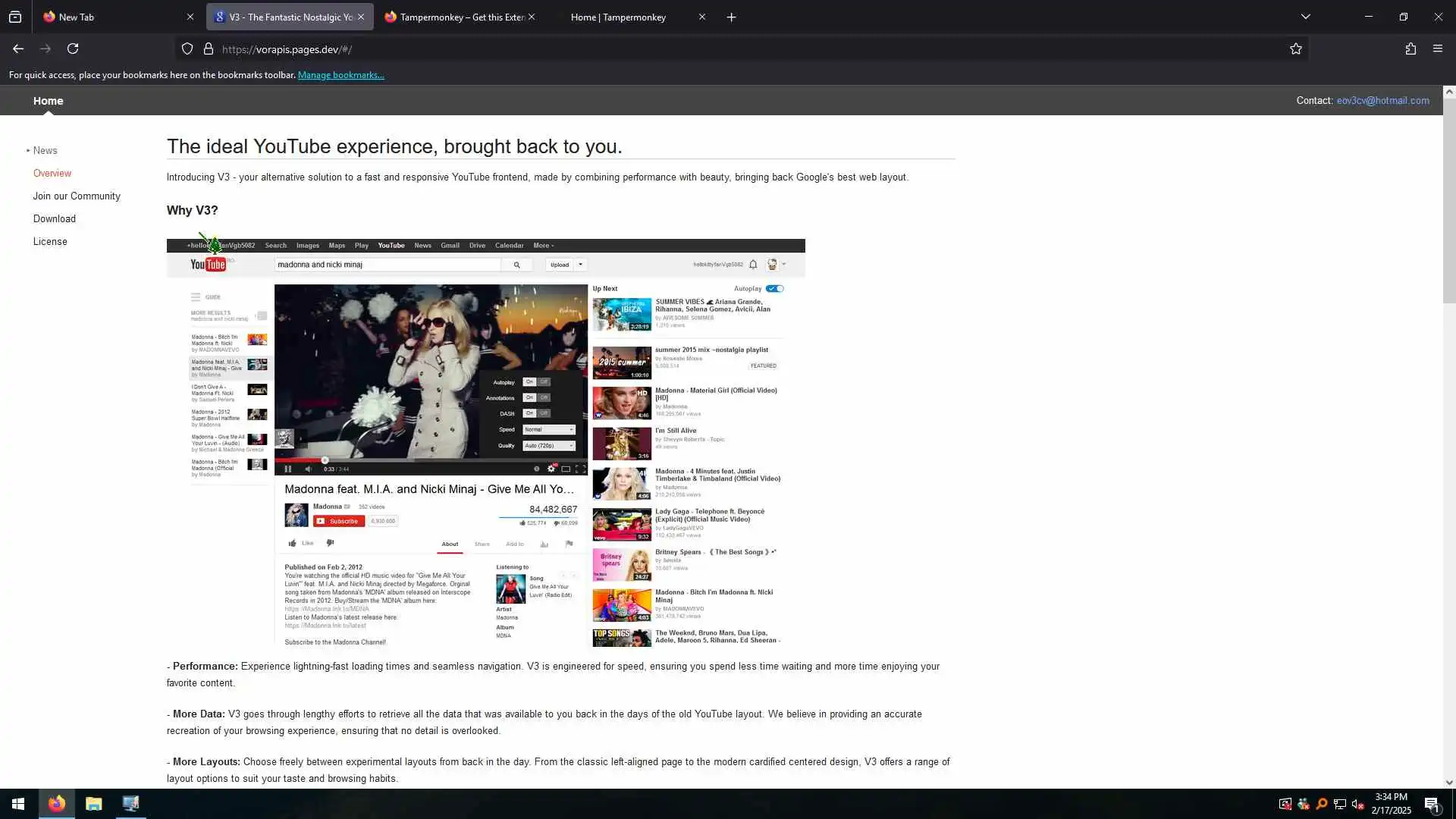The height and width of the screenshot is (819, 1456).
Task: Click the tracking protection shield icon
Action: coord(187,49)
